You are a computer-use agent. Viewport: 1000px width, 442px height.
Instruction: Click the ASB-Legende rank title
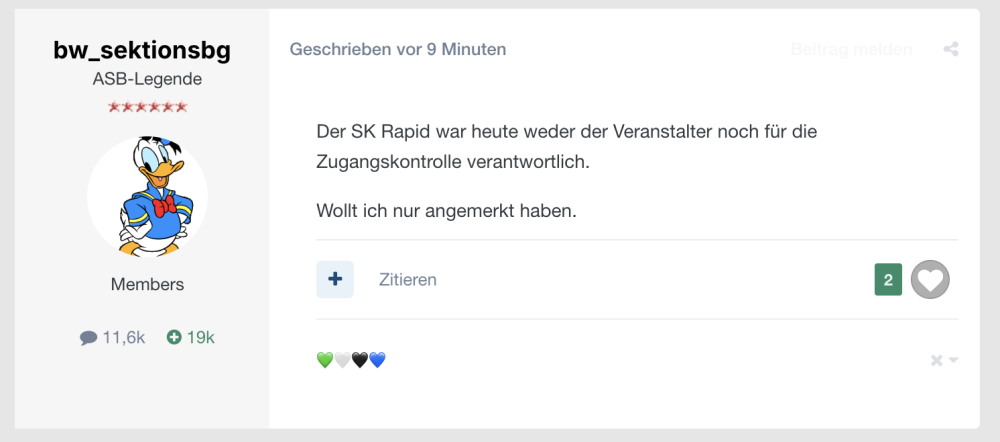(x=147, y=79)
